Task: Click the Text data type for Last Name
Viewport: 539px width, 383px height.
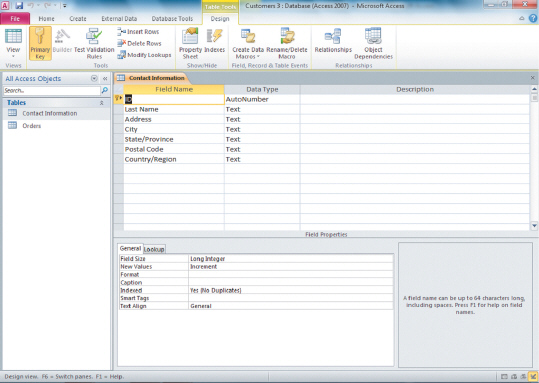Action: pyautogui.click(x=262, y=109)
